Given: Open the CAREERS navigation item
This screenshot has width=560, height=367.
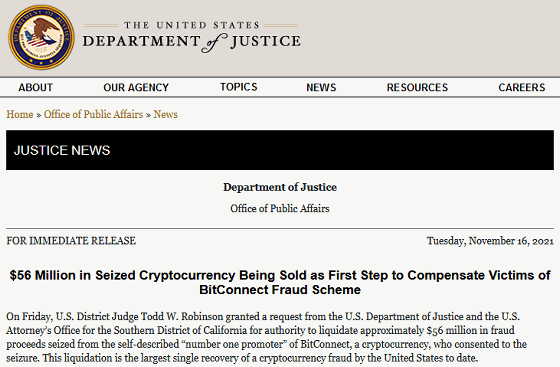Looking at the screenshot, I should tap(522, 87).
